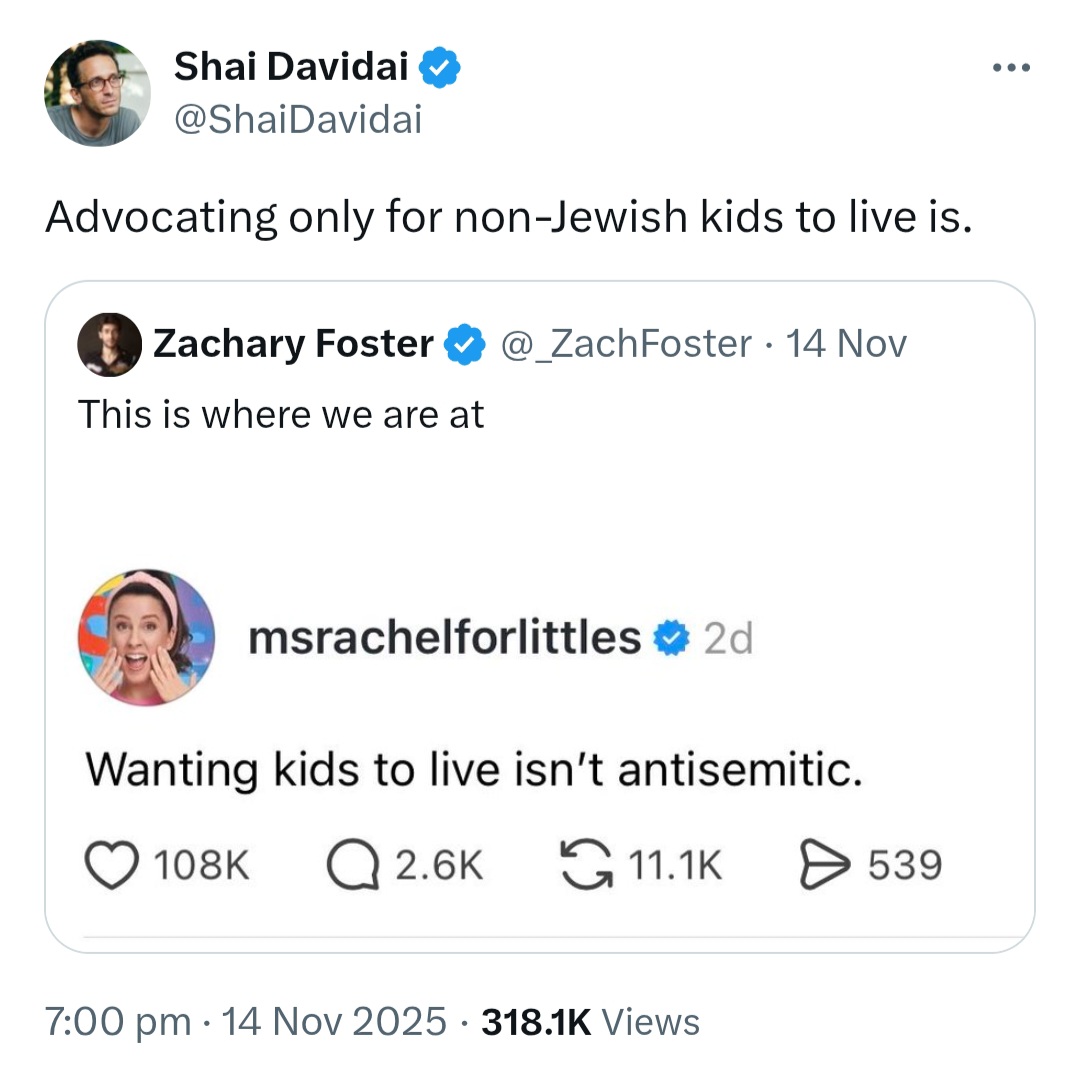Open the @ShaiDavidai handle

(298, 119)
